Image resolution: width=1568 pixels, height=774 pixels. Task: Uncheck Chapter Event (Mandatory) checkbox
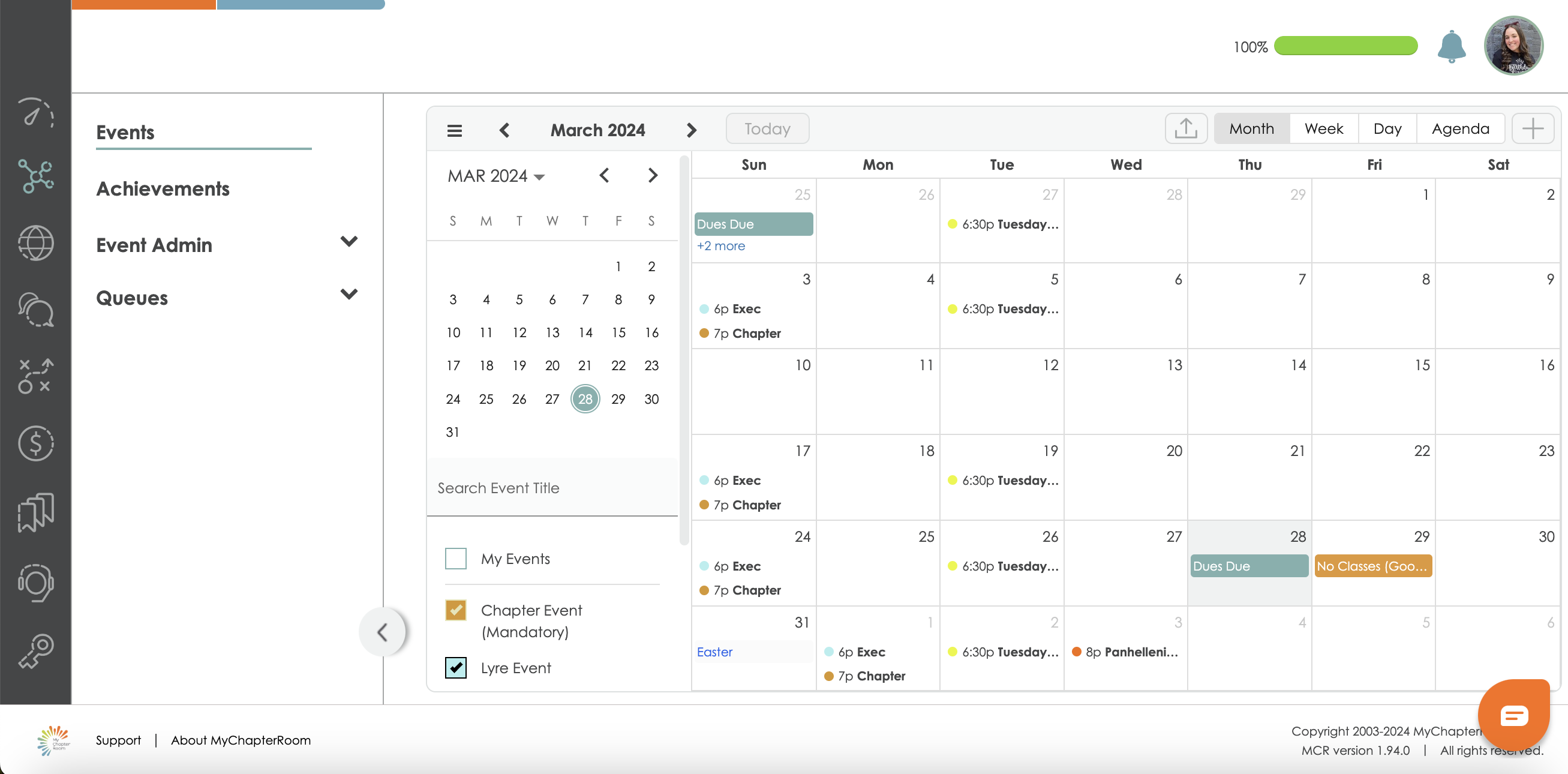(x=455, y=610)
